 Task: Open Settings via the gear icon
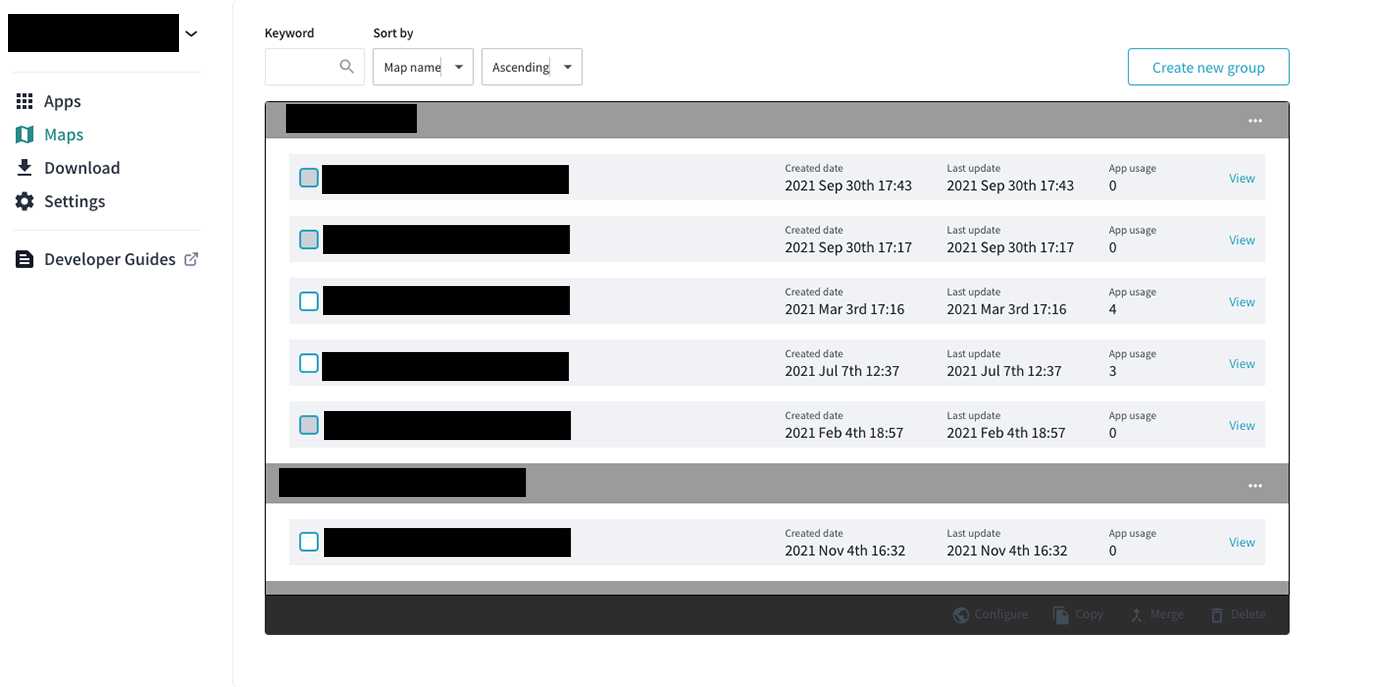(24, 201)
